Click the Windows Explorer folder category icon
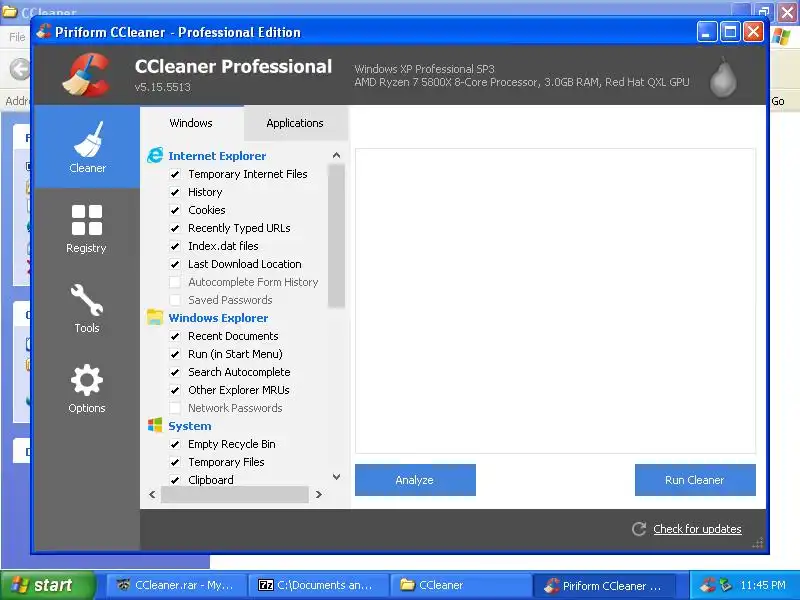 (155, 317)
